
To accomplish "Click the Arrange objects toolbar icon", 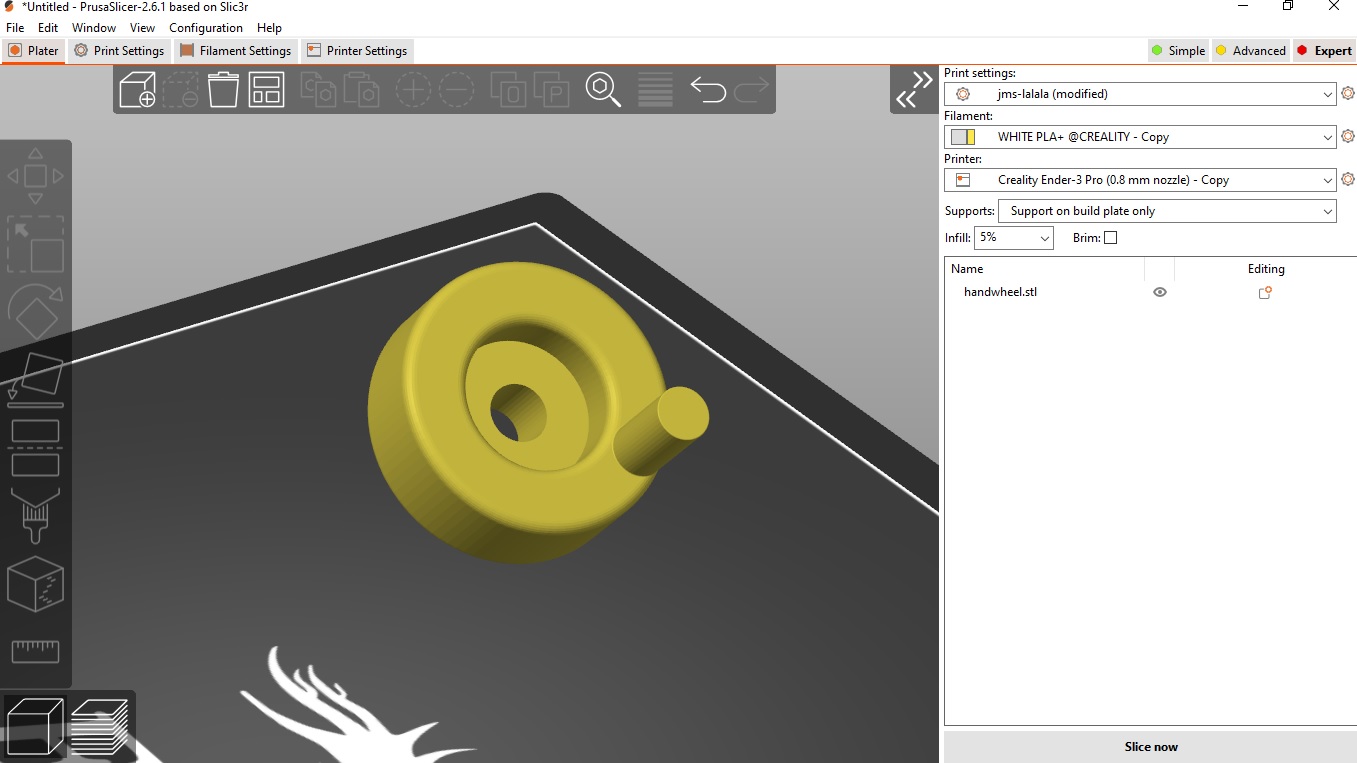I will (266, 89).
